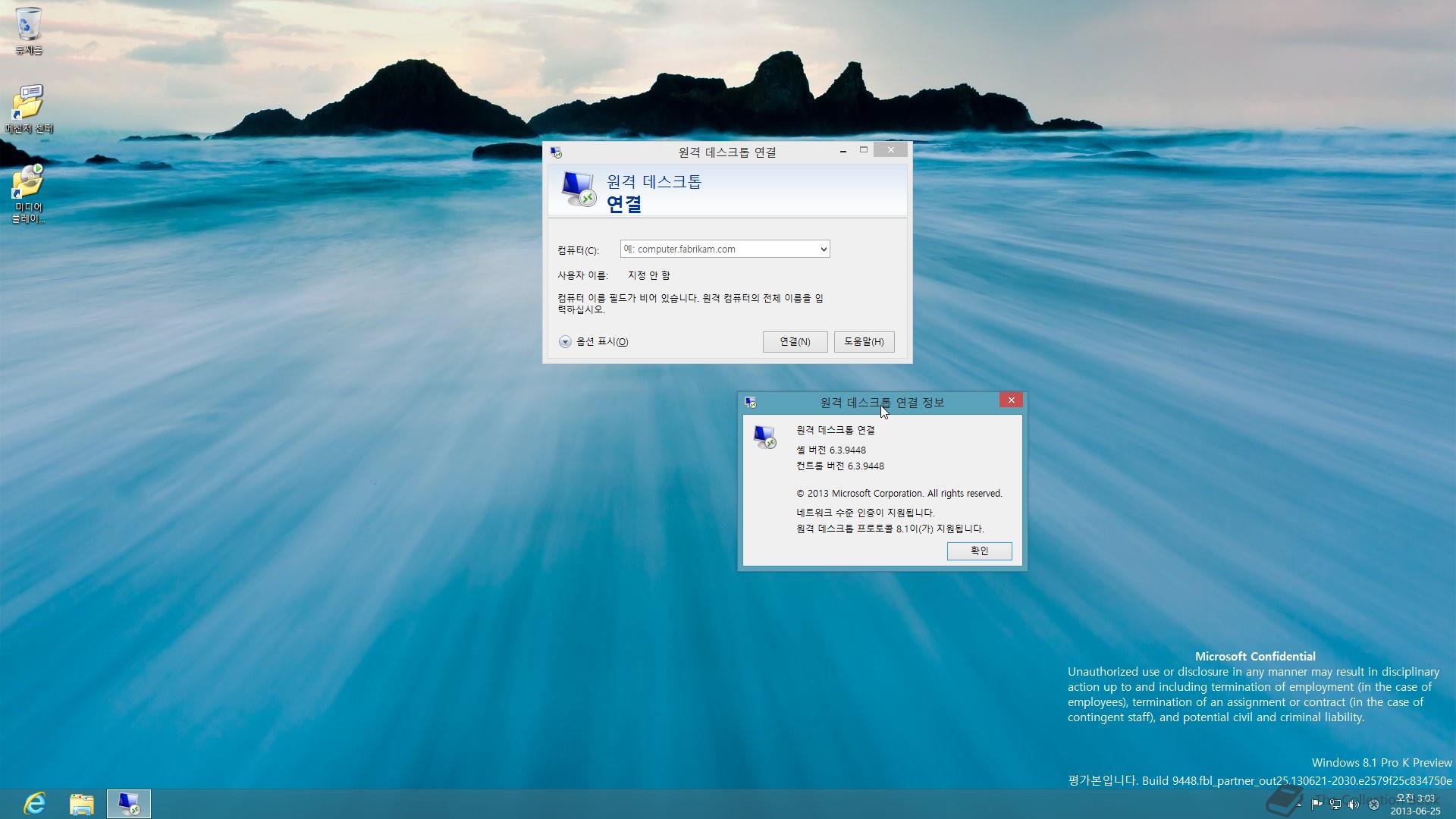The height and width of the screenshot is (819, 1456).
Task: Click '네트워크 수준 인증이 지원됩니다.' text
Action: (865, 513)
